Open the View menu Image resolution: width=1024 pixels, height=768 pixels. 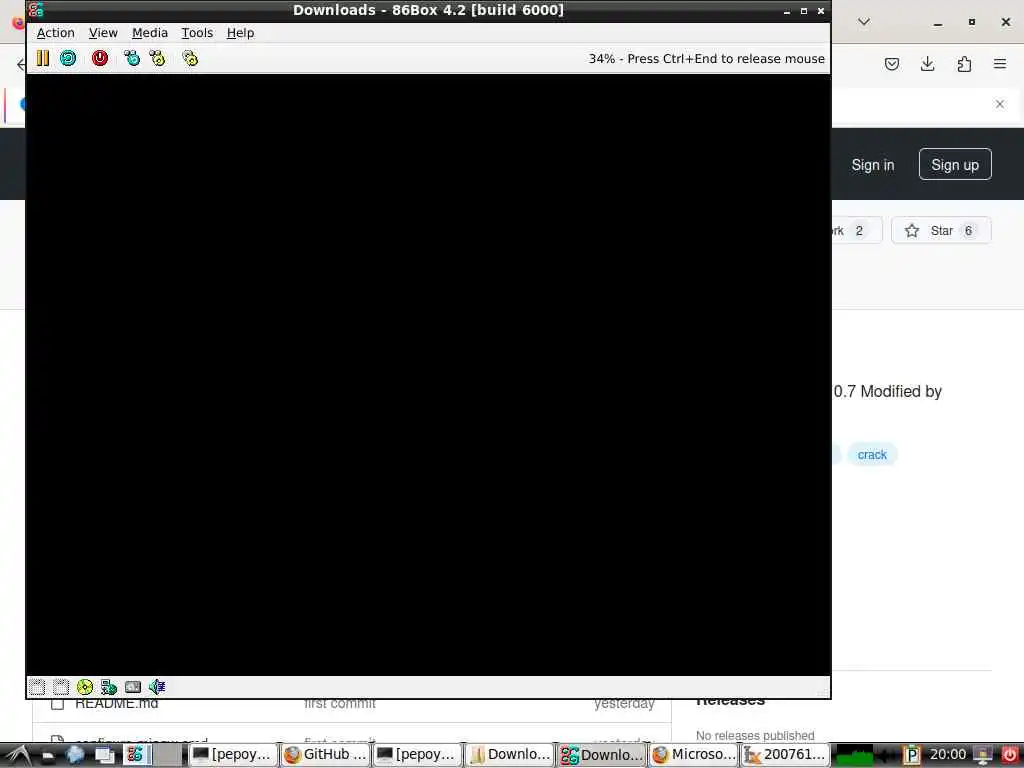click(103, 33)
